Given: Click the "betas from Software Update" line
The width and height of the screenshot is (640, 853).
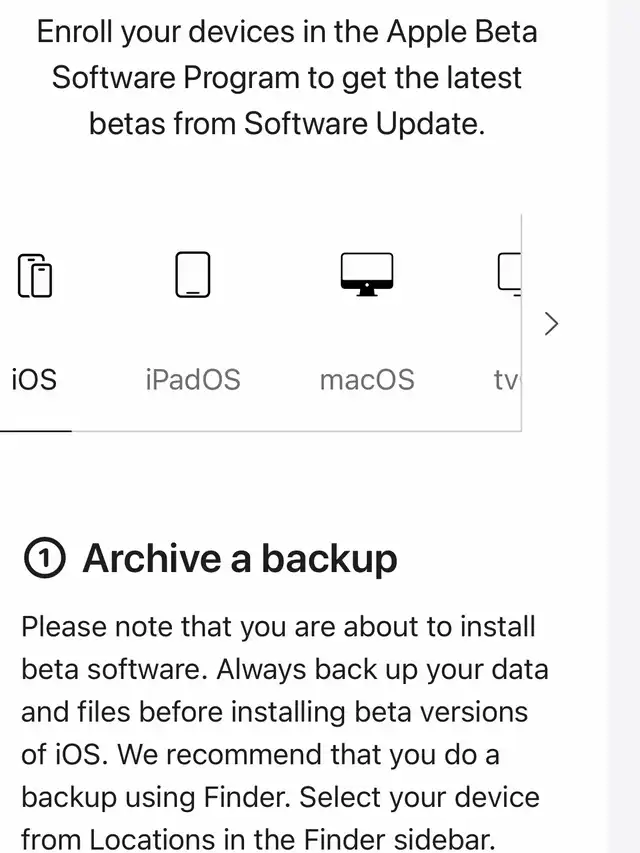Looking at the screenshot, I should [287, 123].
